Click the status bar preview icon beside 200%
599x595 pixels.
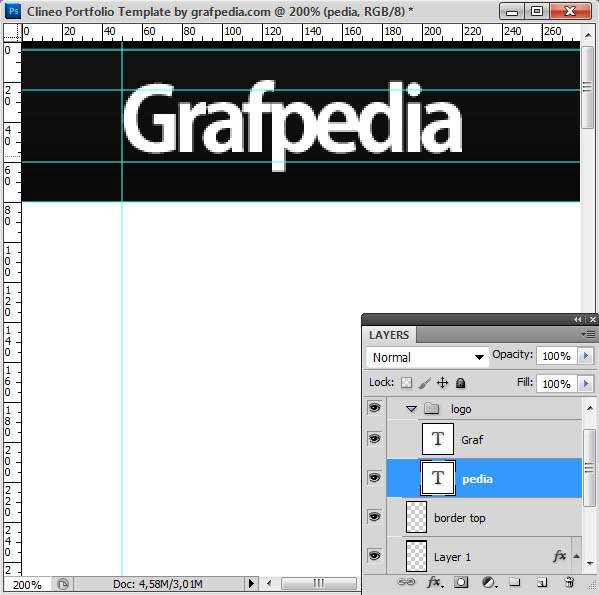(x=63, y=584)
